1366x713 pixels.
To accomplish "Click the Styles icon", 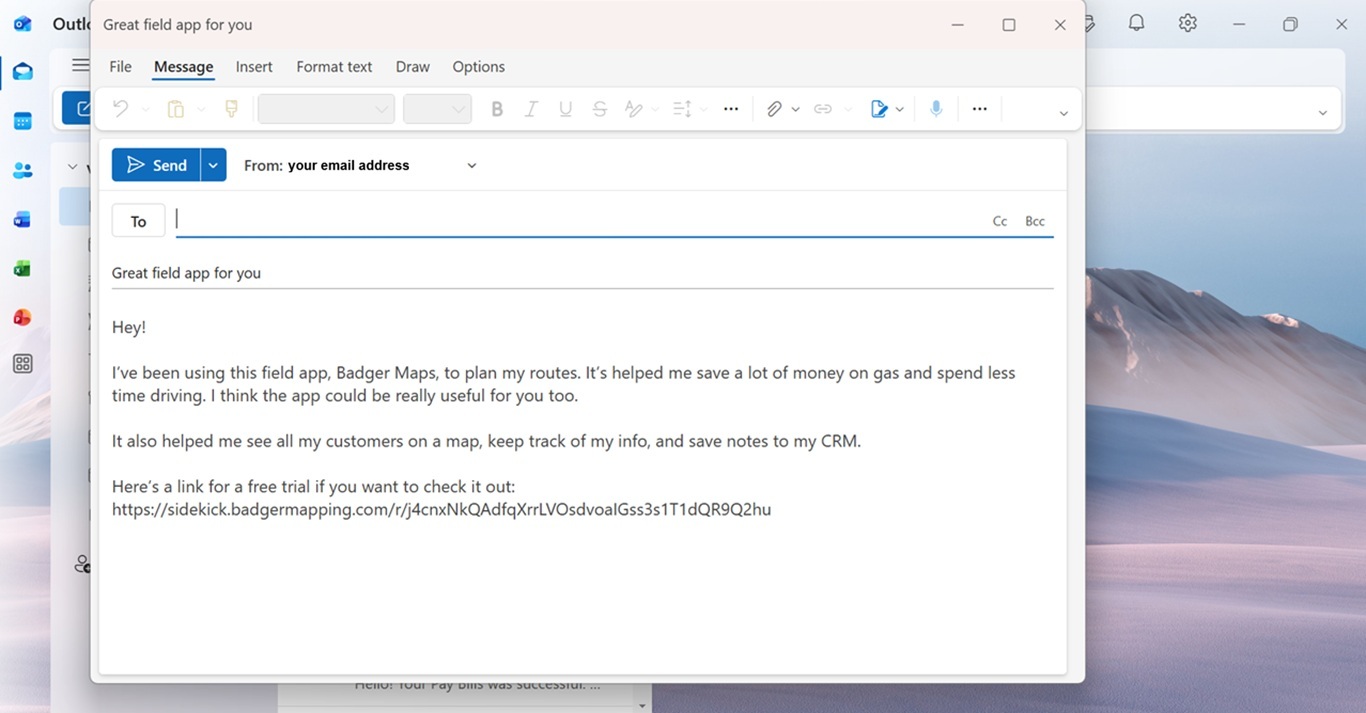I will (633, 109).
